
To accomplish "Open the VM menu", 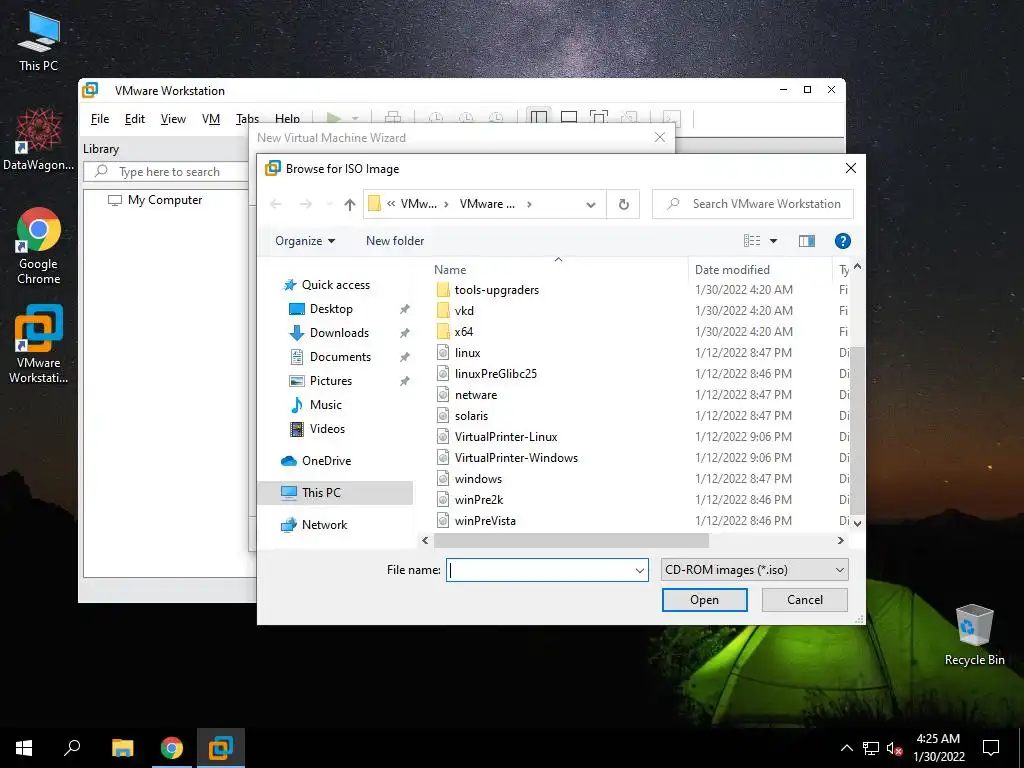I will [x=210, y=119].
